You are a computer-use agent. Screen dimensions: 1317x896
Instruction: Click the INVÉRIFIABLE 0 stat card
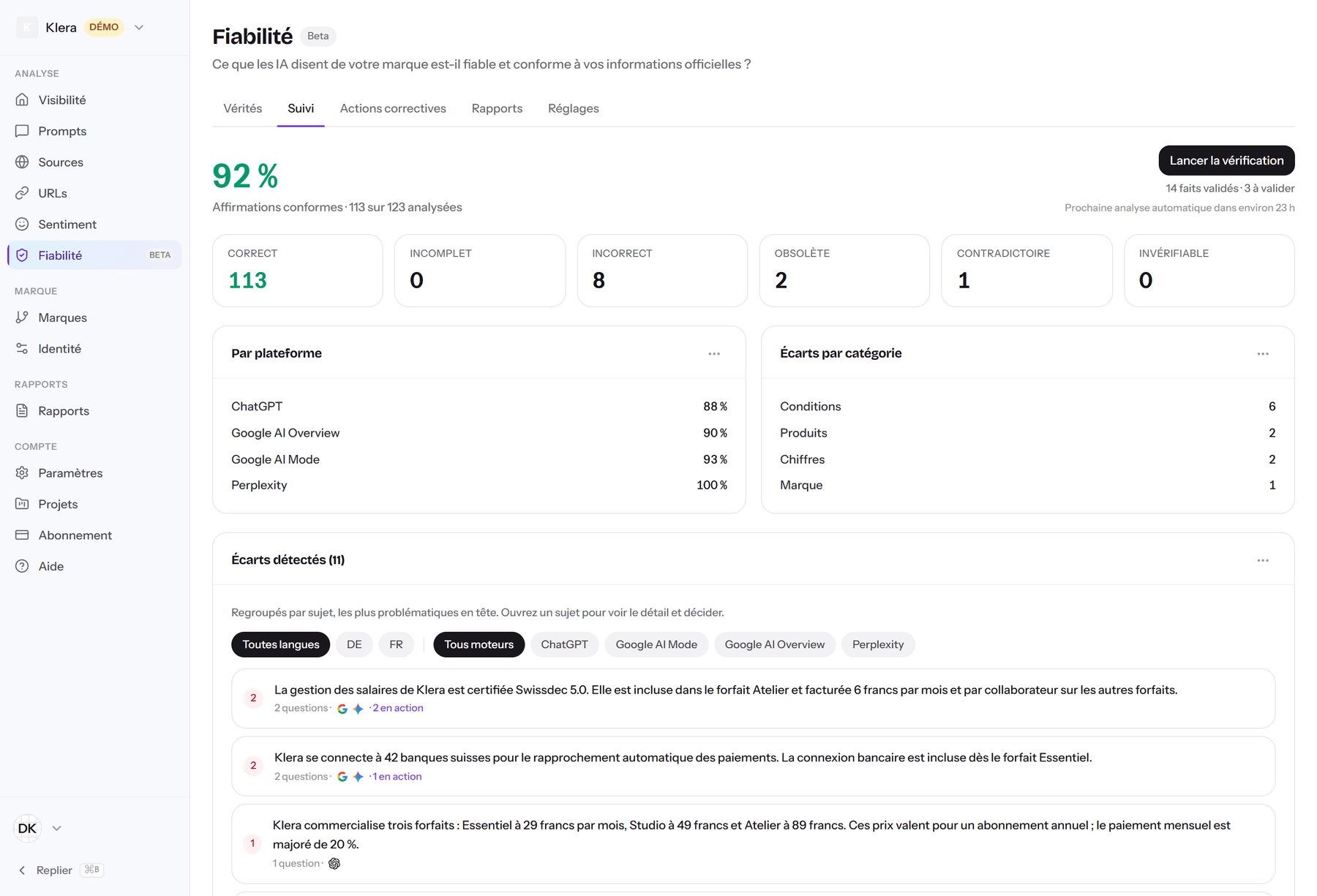[x=1209, y=271]
